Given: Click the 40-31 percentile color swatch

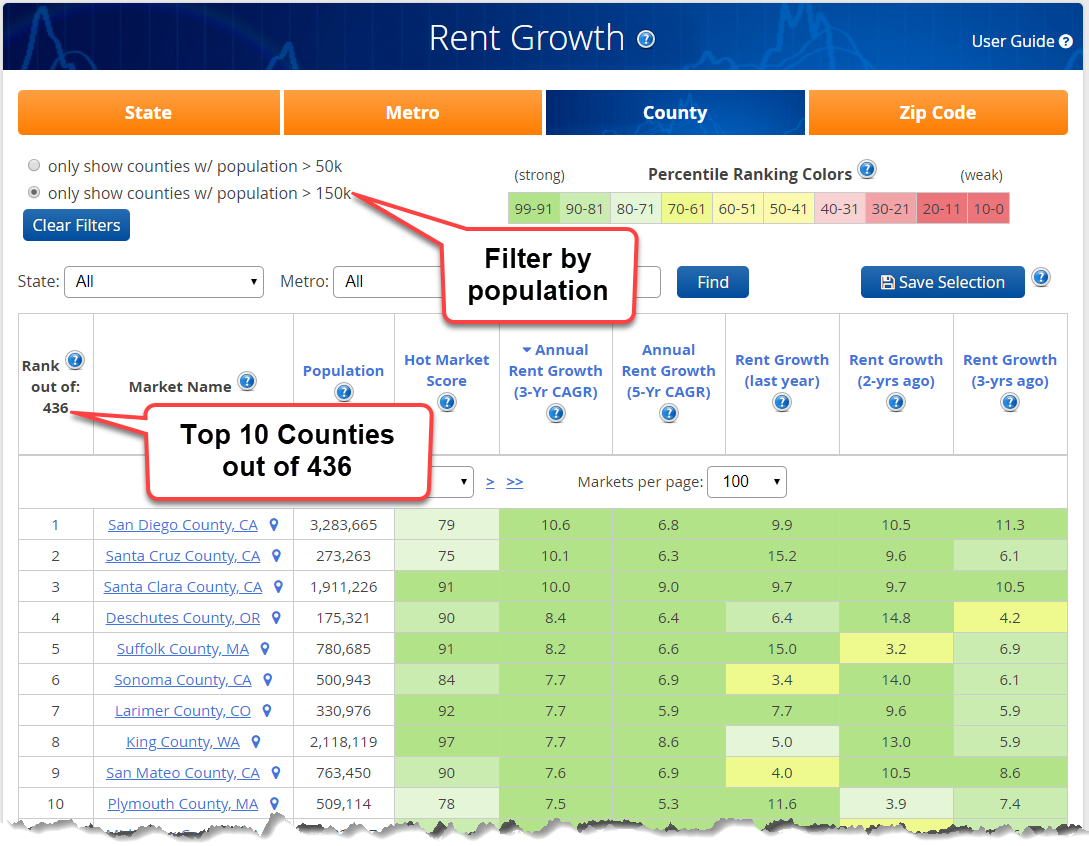Looking at the screenshot, I should click(x=840, y=208).
